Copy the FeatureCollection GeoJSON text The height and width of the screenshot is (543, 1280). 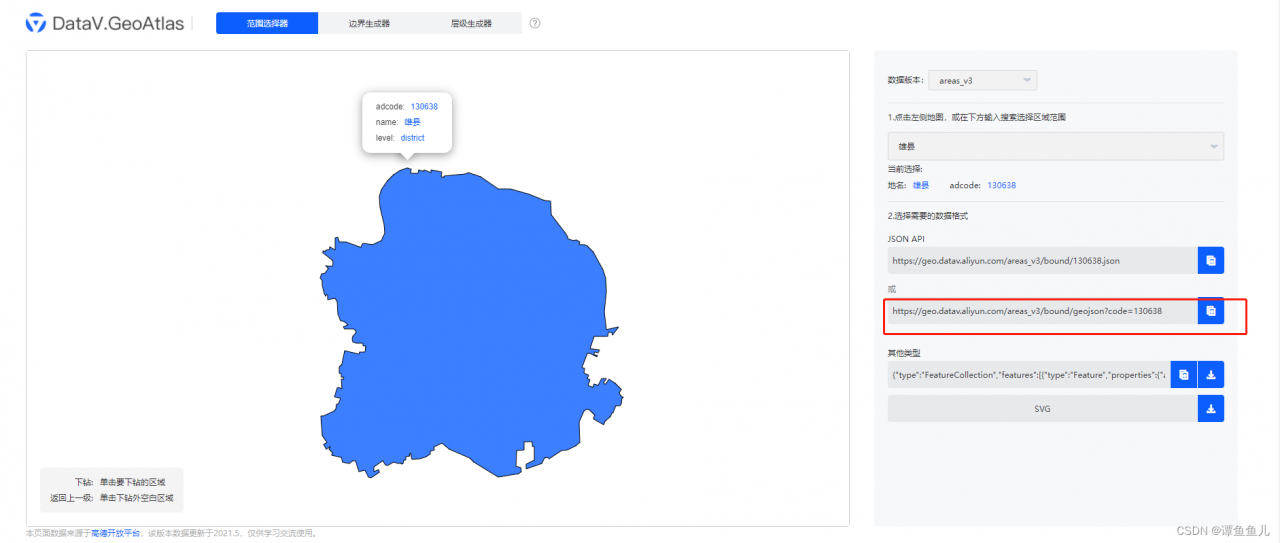(x=1184, y=375)
